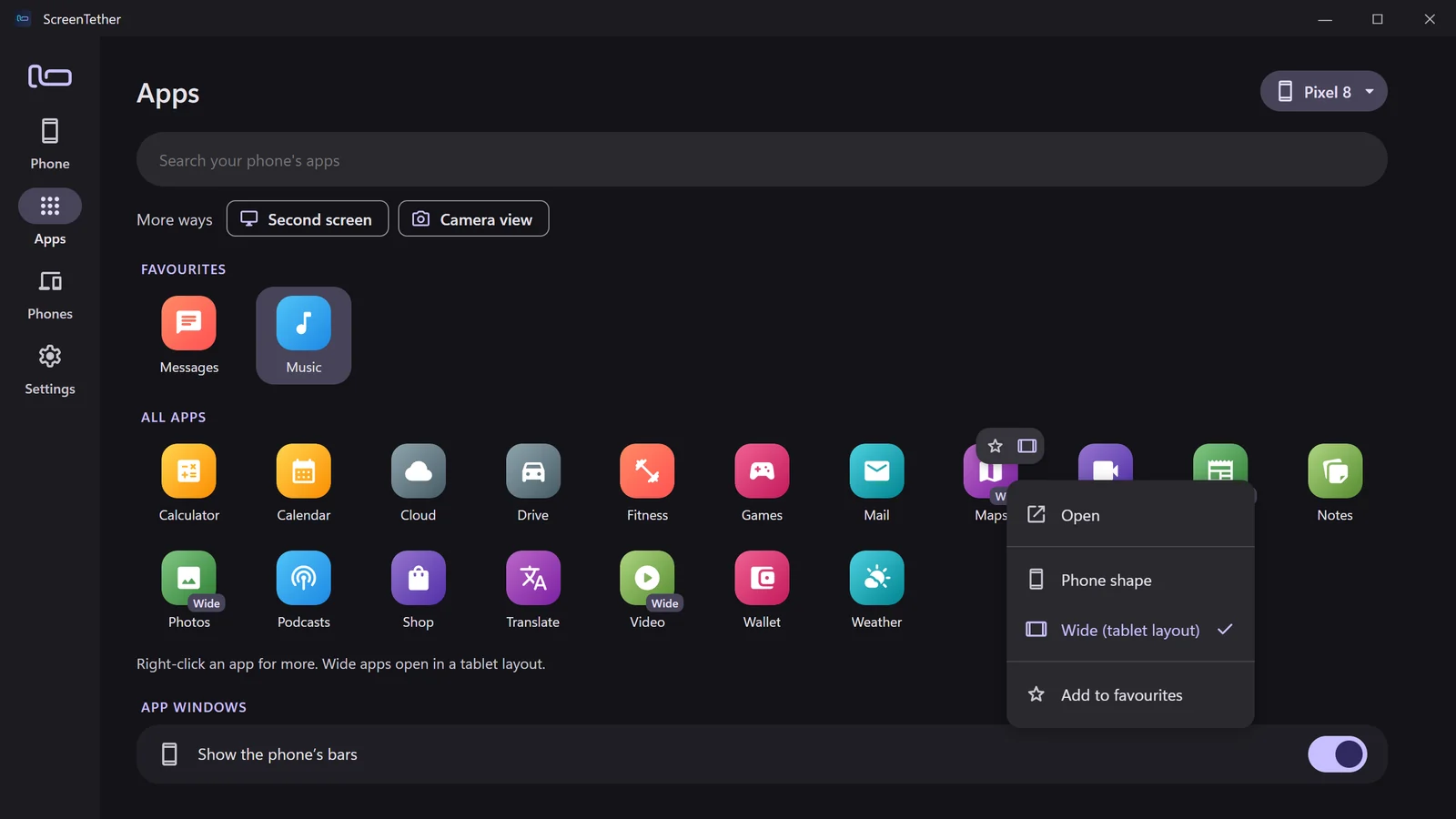Open the Cloud app
Image resolution: width=1456 pixels, height=819 pixels.
(x=419, y=483)
